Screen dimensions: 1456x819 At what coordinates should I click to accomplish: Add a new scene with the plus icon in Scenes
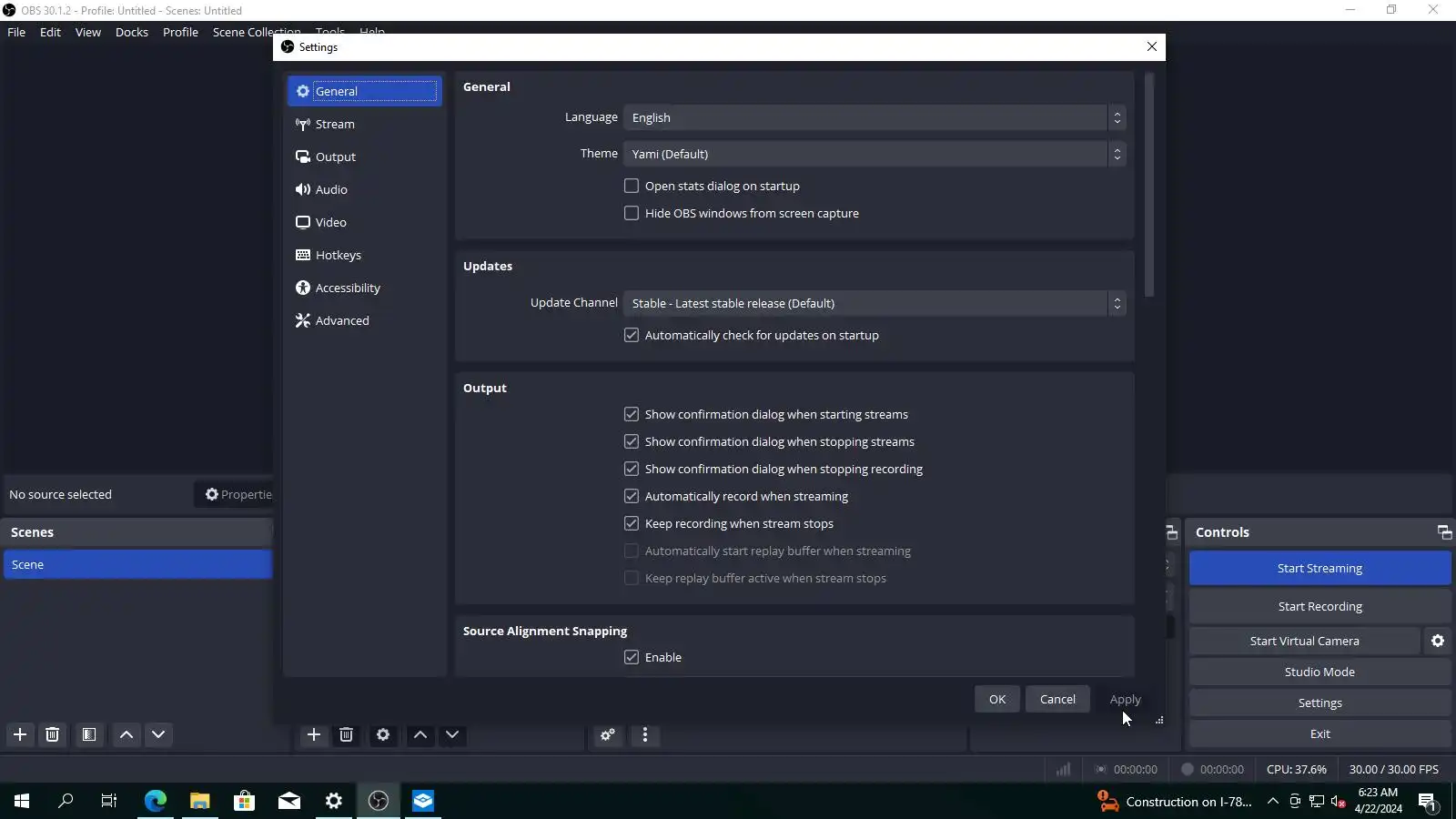pos(20,734)
